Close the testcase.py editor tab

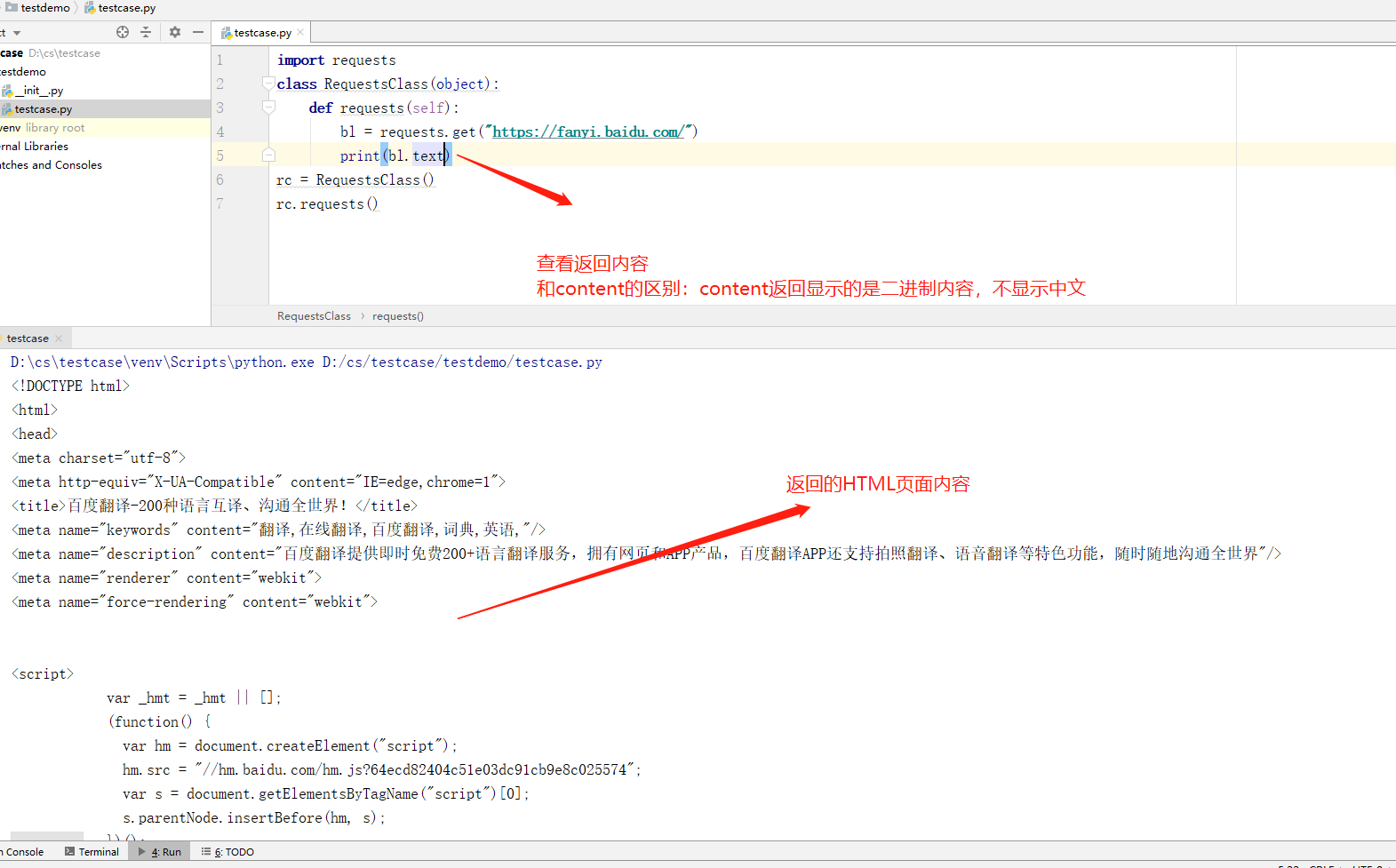[x=300, y=32]
